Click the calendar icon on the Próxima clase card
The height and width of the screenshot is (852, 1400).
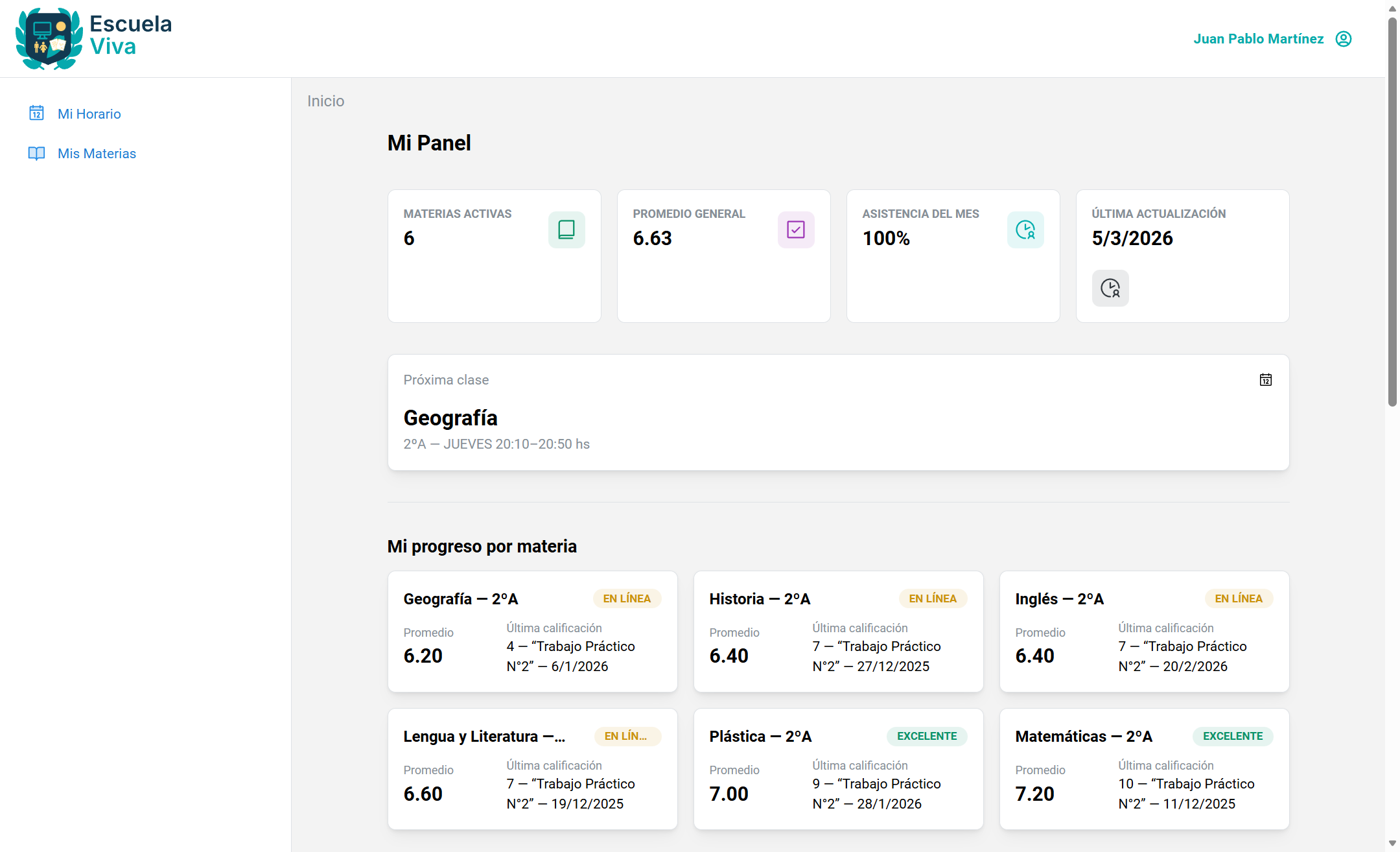(1266, 379)
